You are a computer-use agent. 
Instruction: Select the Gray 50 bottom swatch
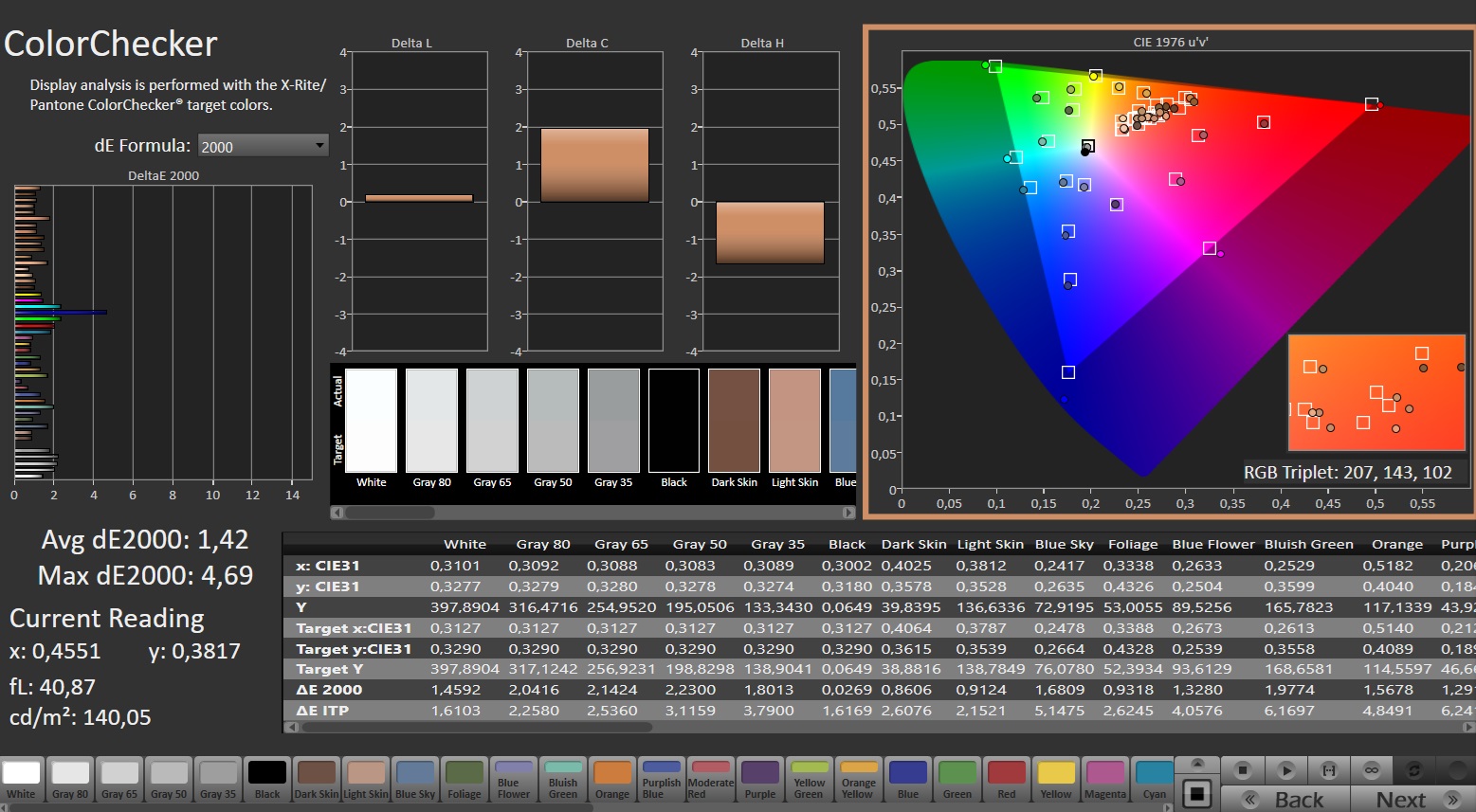coord(169,780)
